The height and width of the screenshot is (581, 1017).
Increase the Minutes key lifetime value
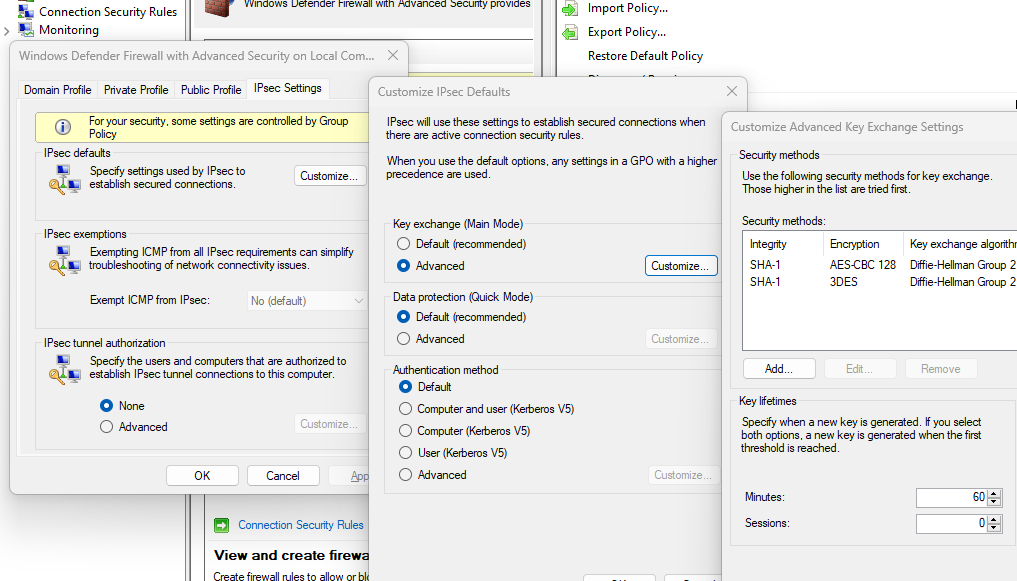(x=994, y=493)
